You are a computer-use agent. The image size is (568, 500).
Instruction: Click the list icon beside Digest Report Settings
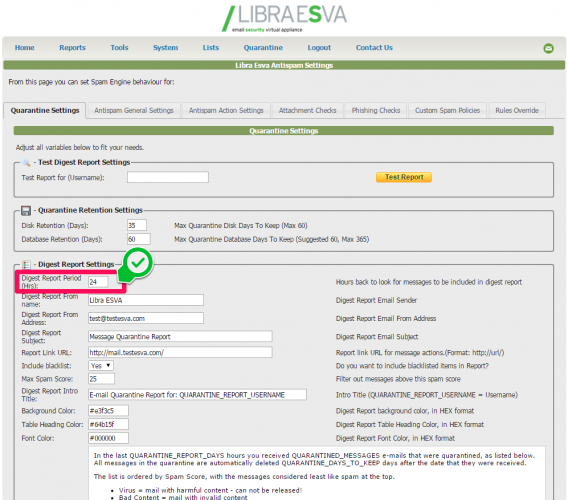tap(26, 265)
